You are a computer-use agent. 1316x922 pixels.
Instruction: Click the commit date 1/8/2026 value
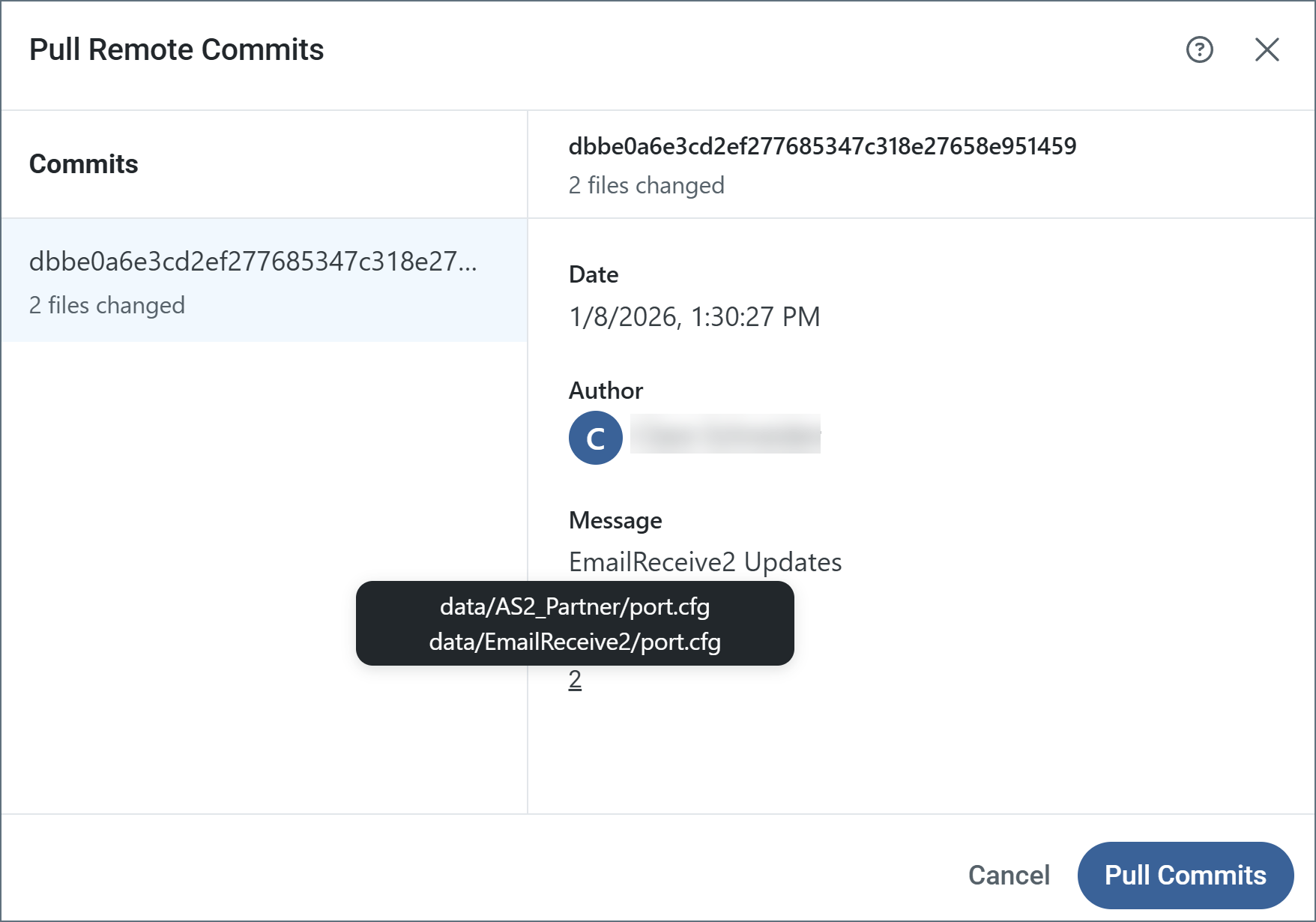(x=694, y=317)
